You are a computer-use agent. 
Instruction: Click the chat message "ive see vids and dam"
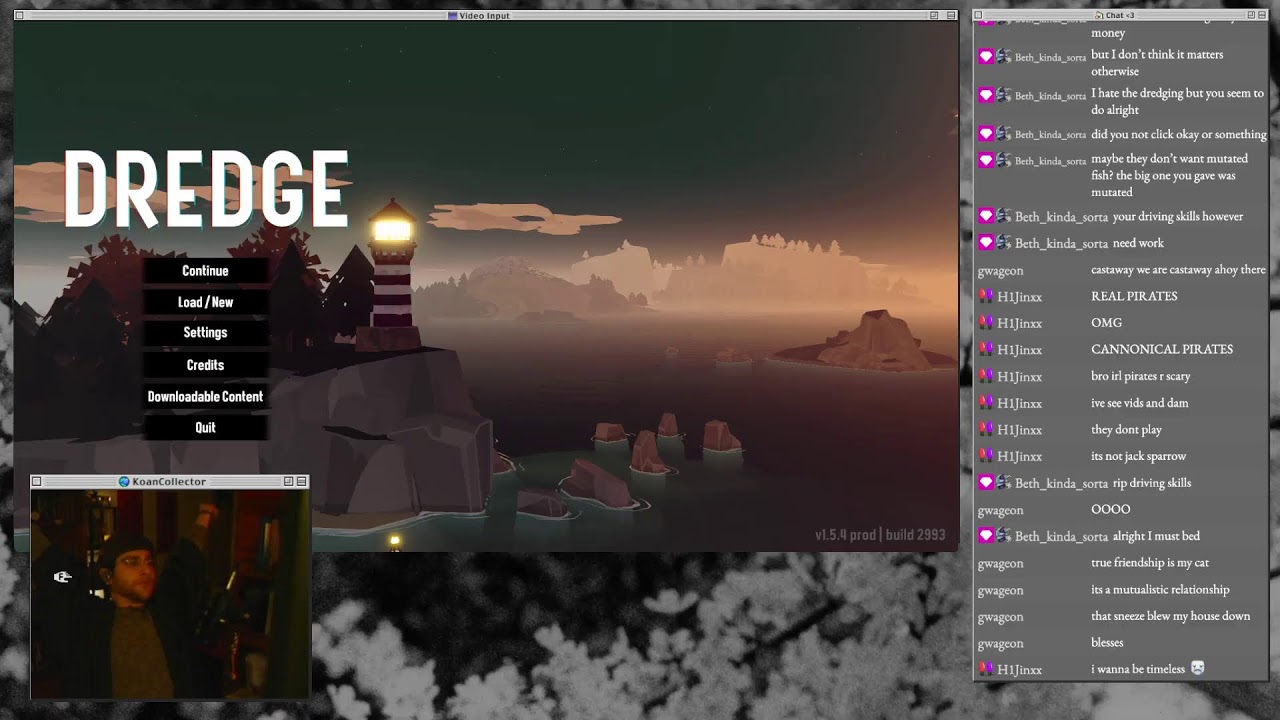pos(1140,403)
